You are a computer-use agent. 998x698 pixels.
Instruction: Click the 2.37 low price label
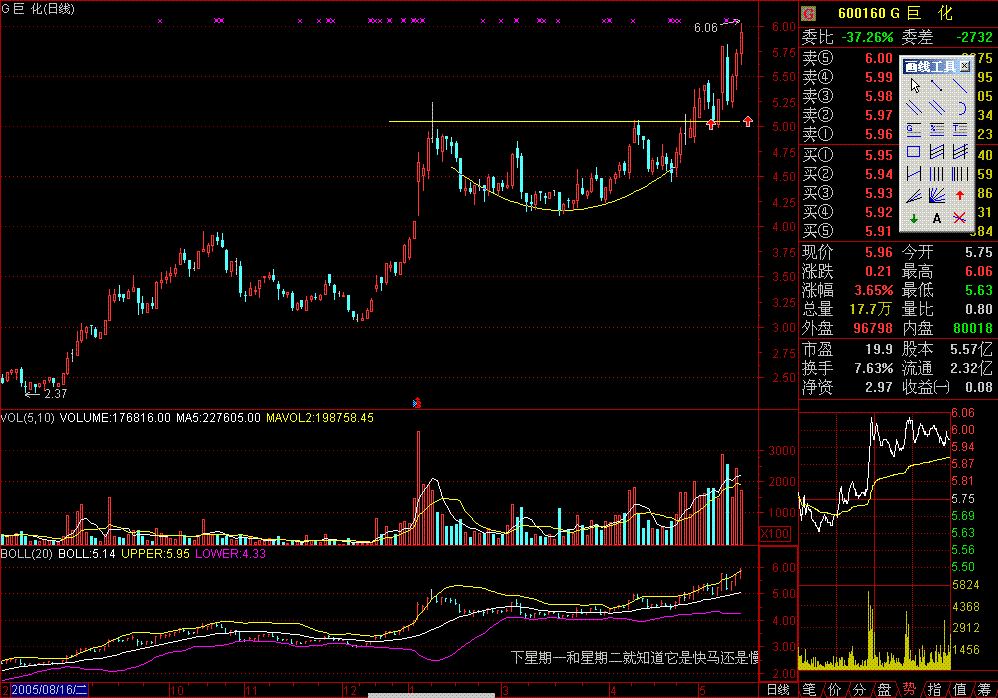pos(55,394)
